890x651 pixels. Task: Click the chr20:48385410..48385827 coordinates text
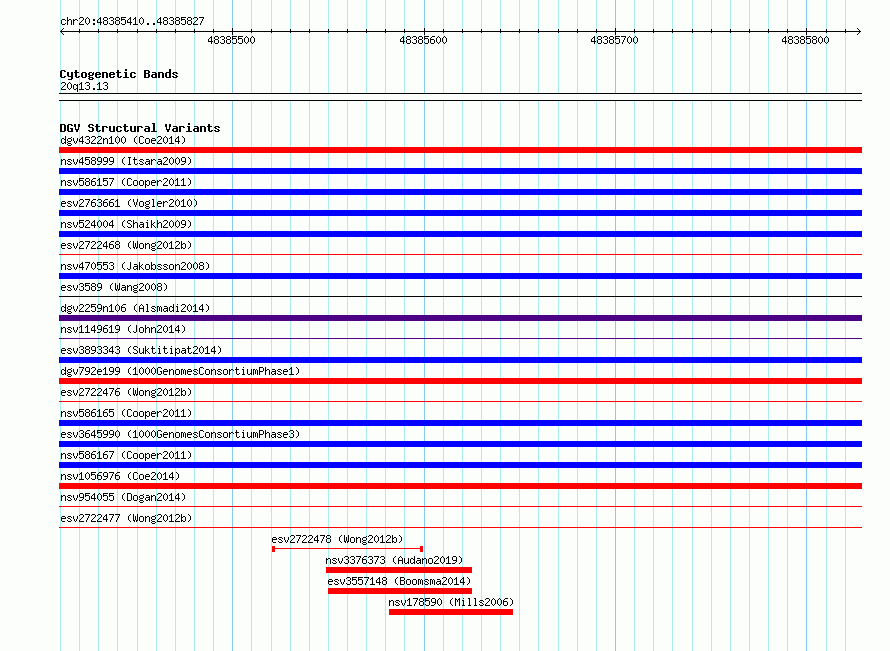(x=132, y=21)
